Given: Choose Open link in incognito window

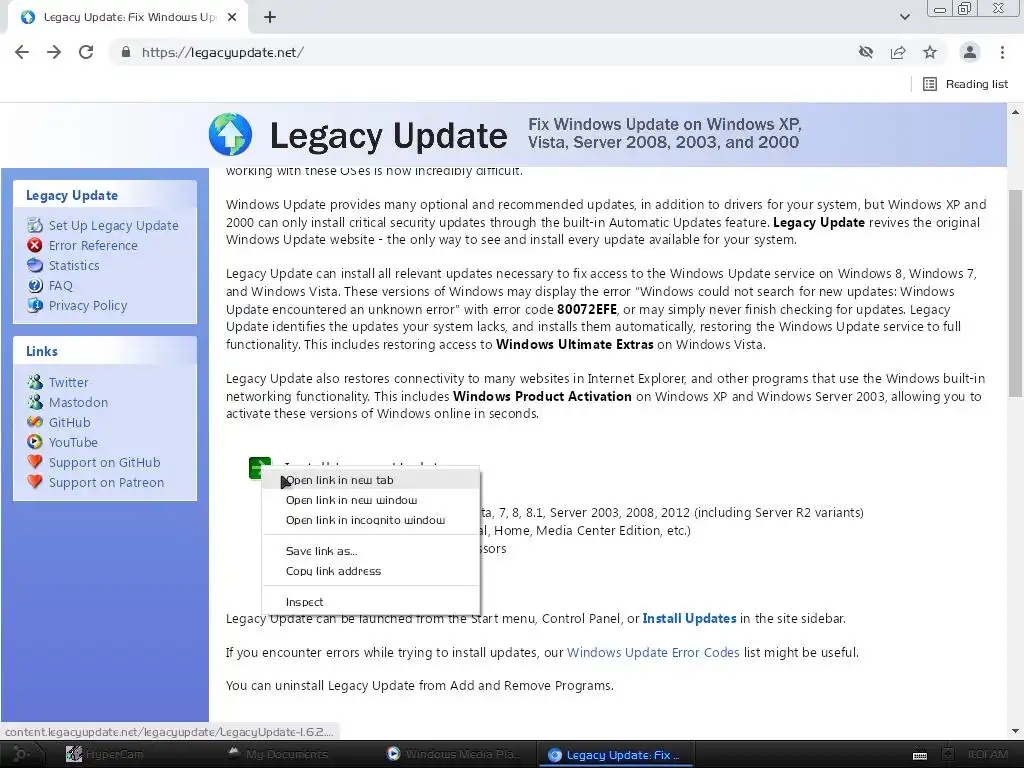Looking at the screenshot, I should point(371,520).
